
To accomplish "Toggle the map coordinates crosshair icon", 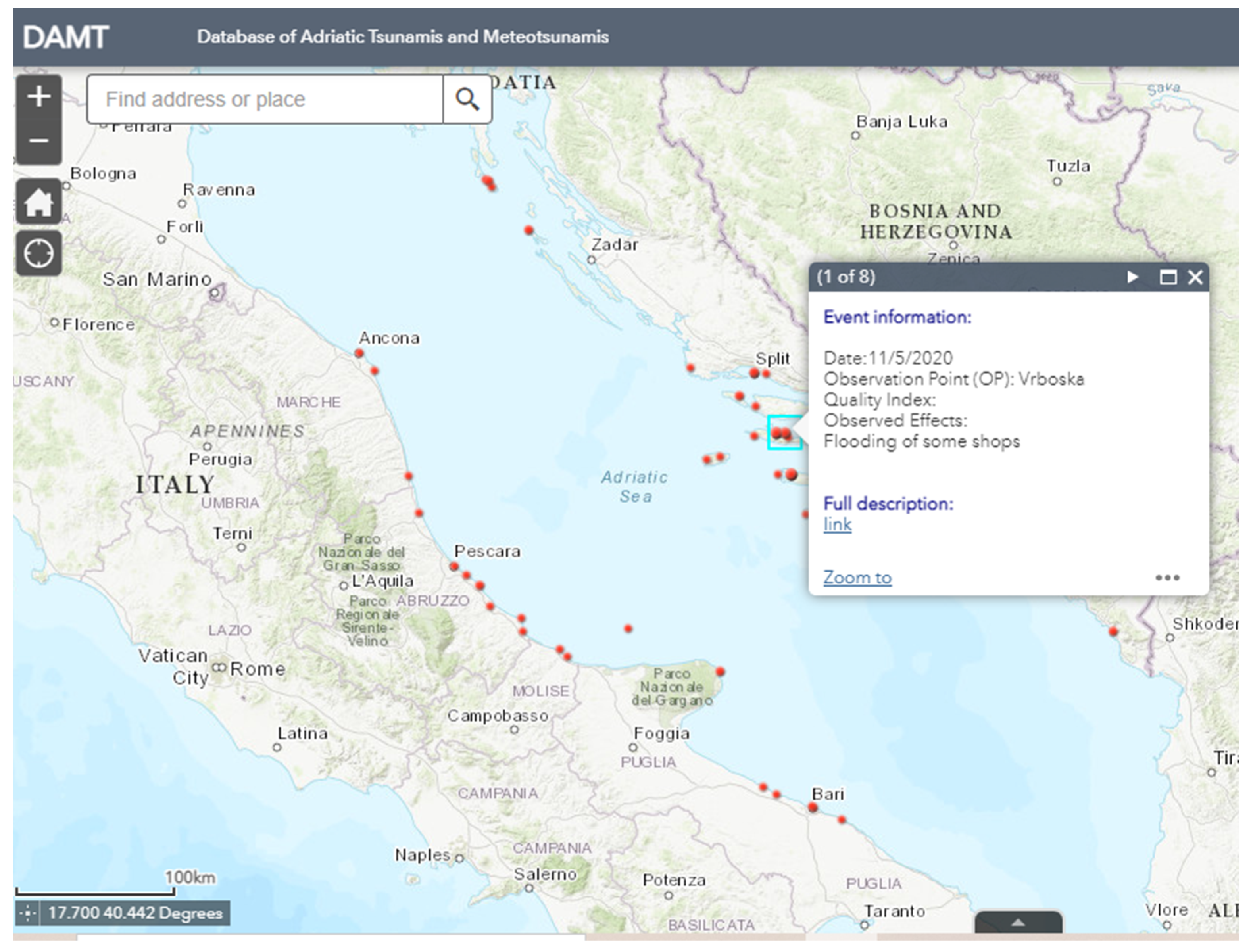I will 28,914.
